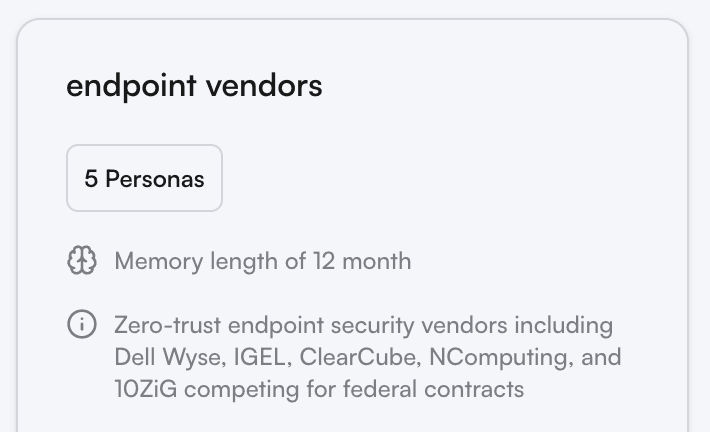Click the "Memory length of 12 month" text
This screenshot has width=710, height=432.
pos(262,262)
